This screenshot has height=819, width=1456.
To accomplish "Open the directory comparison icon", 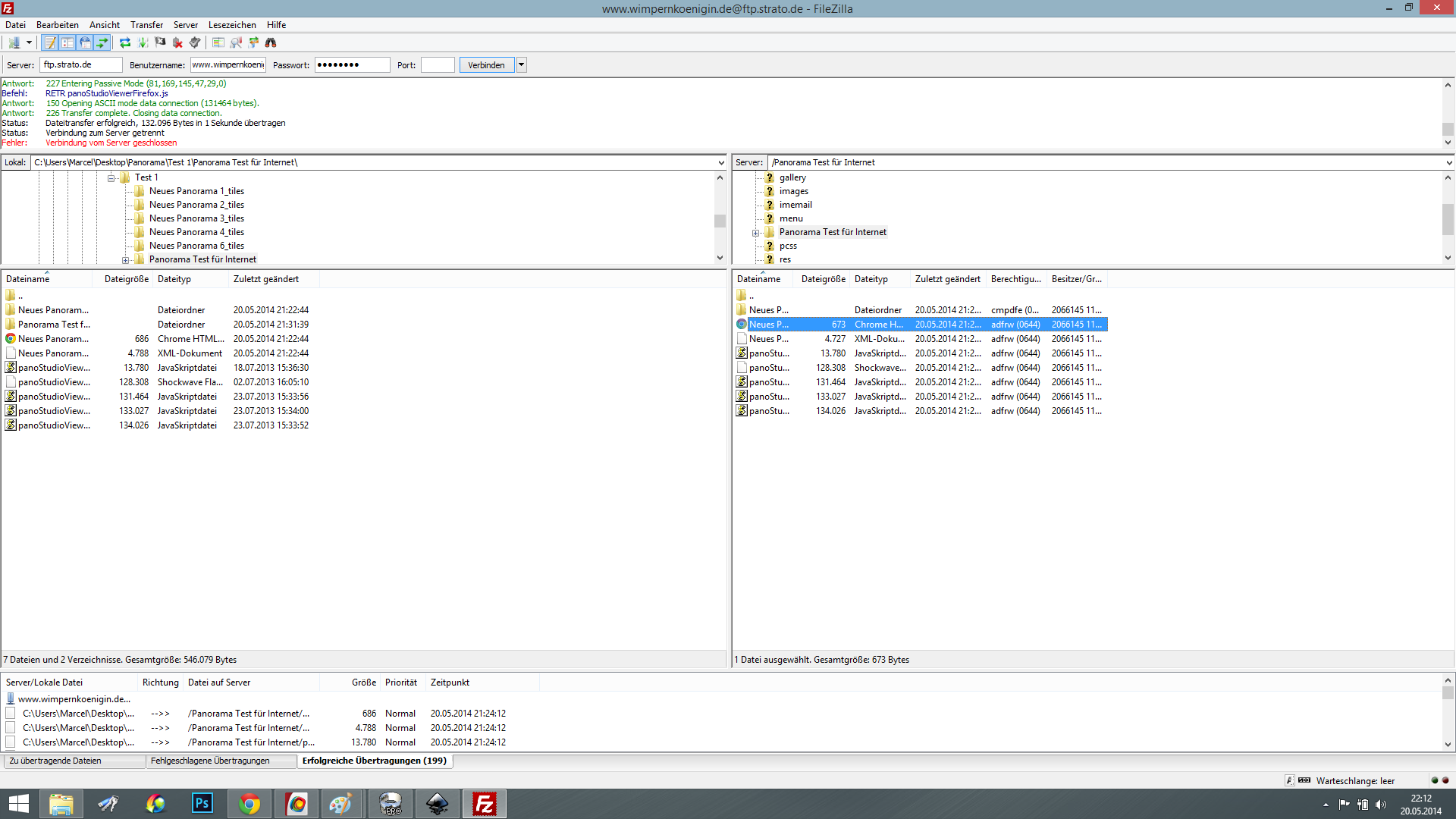I will pos(236,43).
